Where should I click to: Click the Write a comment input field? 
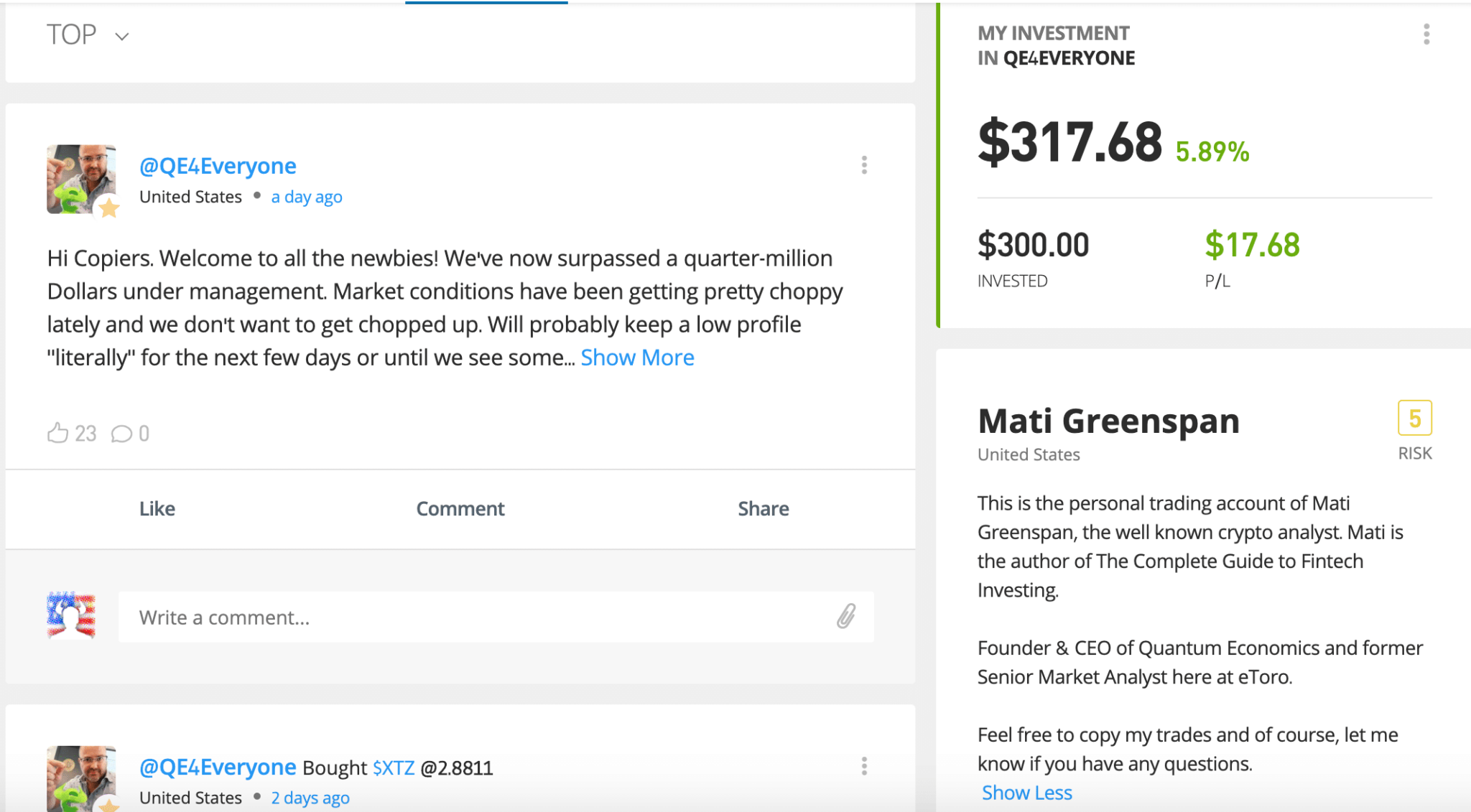[474, 617]
